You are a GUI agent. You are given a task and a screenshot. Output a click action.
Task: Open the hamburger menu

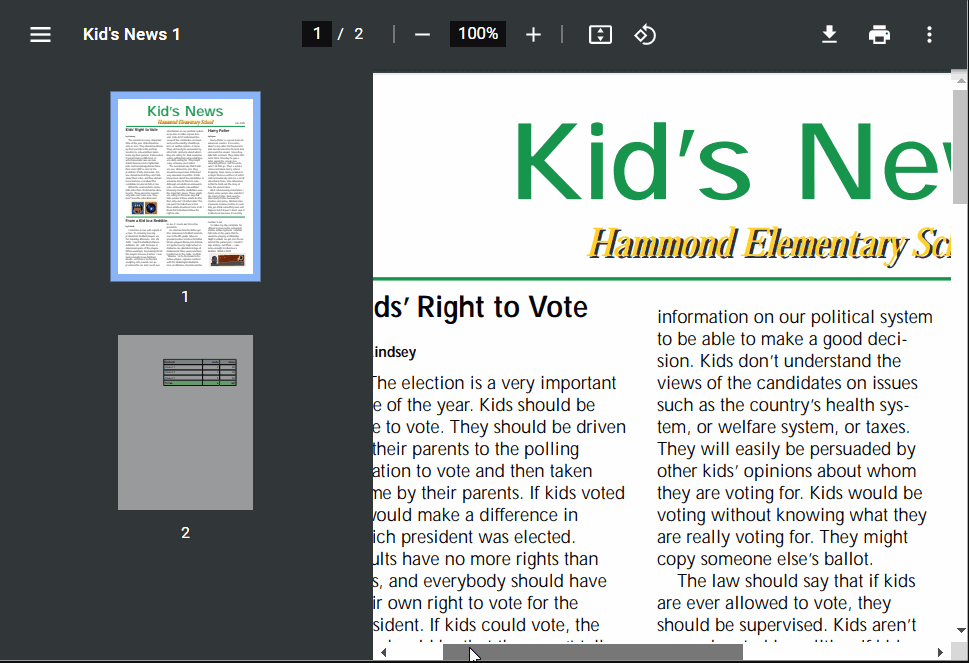click(x=40, y=34)
